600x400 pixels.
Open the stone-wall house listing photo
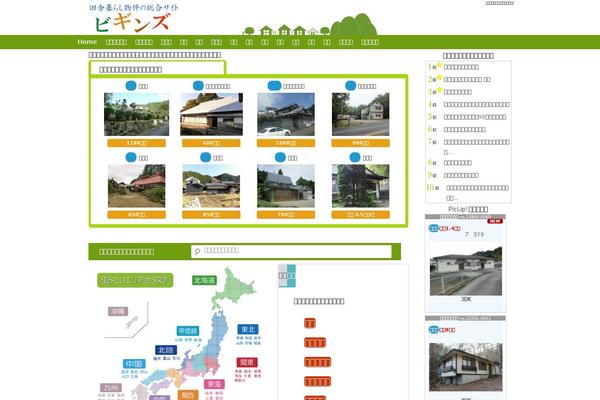click(137, 114)
